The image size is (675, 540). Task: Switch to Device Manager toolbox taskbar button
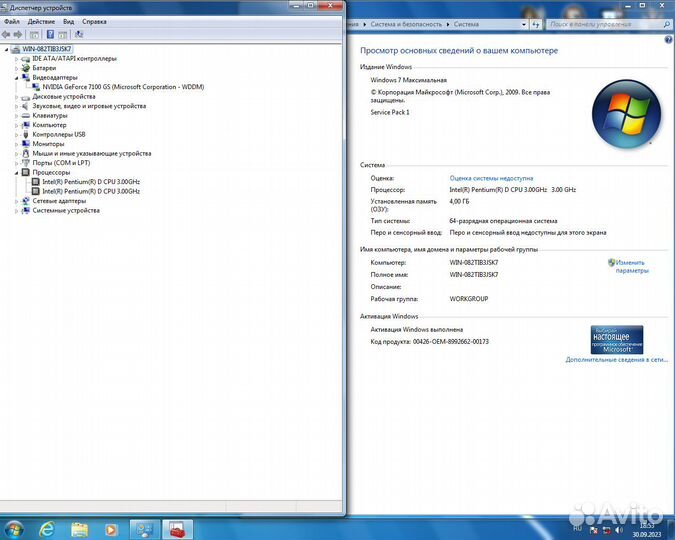[177, 529]
